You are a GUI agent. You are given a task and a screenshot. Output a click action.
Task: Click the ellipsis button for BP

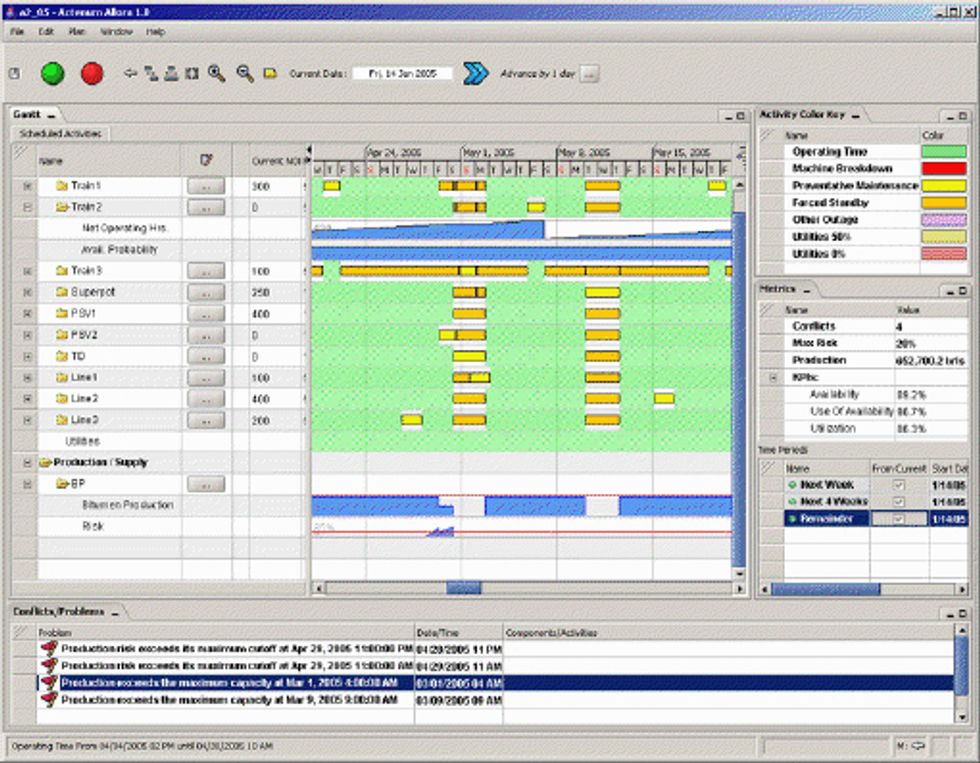pyautogui.click(x=206, y=484)
